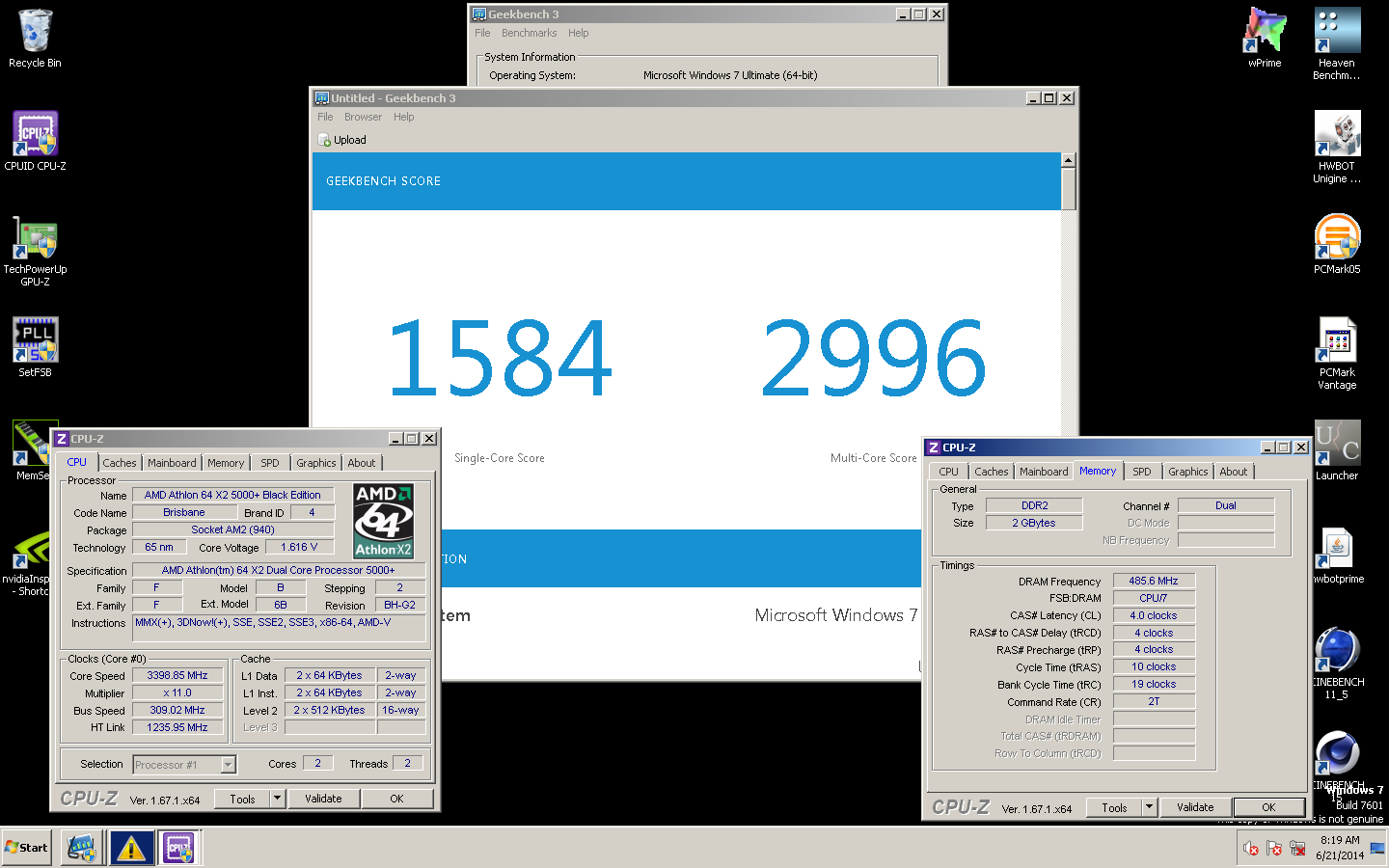Click Validate button in right CPU-Z
The width and height of the screenshot is (1389, 868).
pos(1195,807)
